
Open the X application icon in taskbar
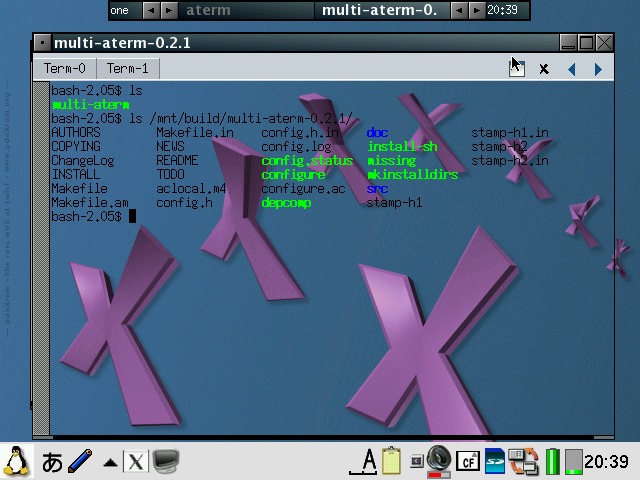[x=135, y=461]
